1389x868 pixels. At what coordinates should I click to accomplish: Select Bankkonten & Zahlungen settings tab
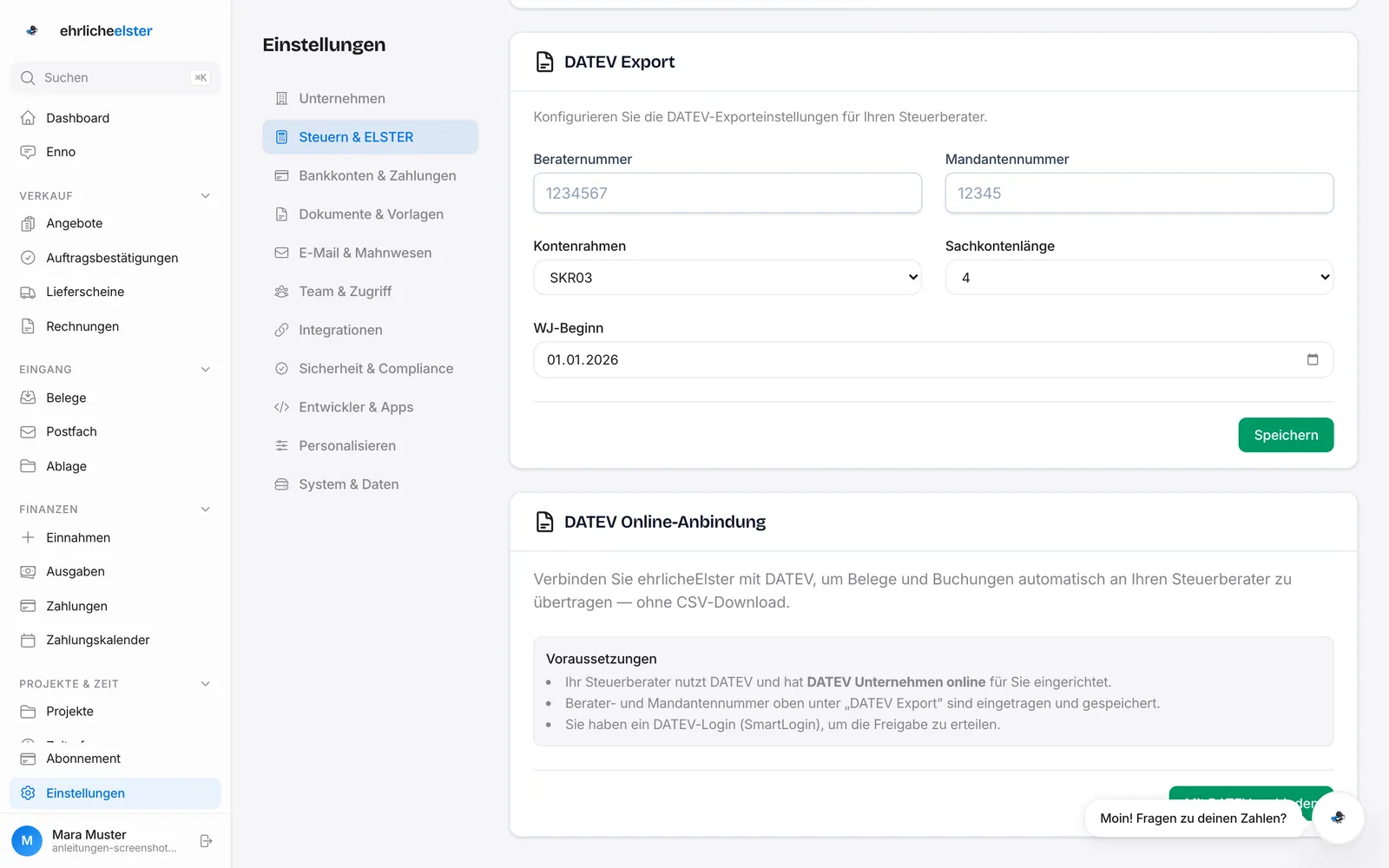[x=371, y=175]
